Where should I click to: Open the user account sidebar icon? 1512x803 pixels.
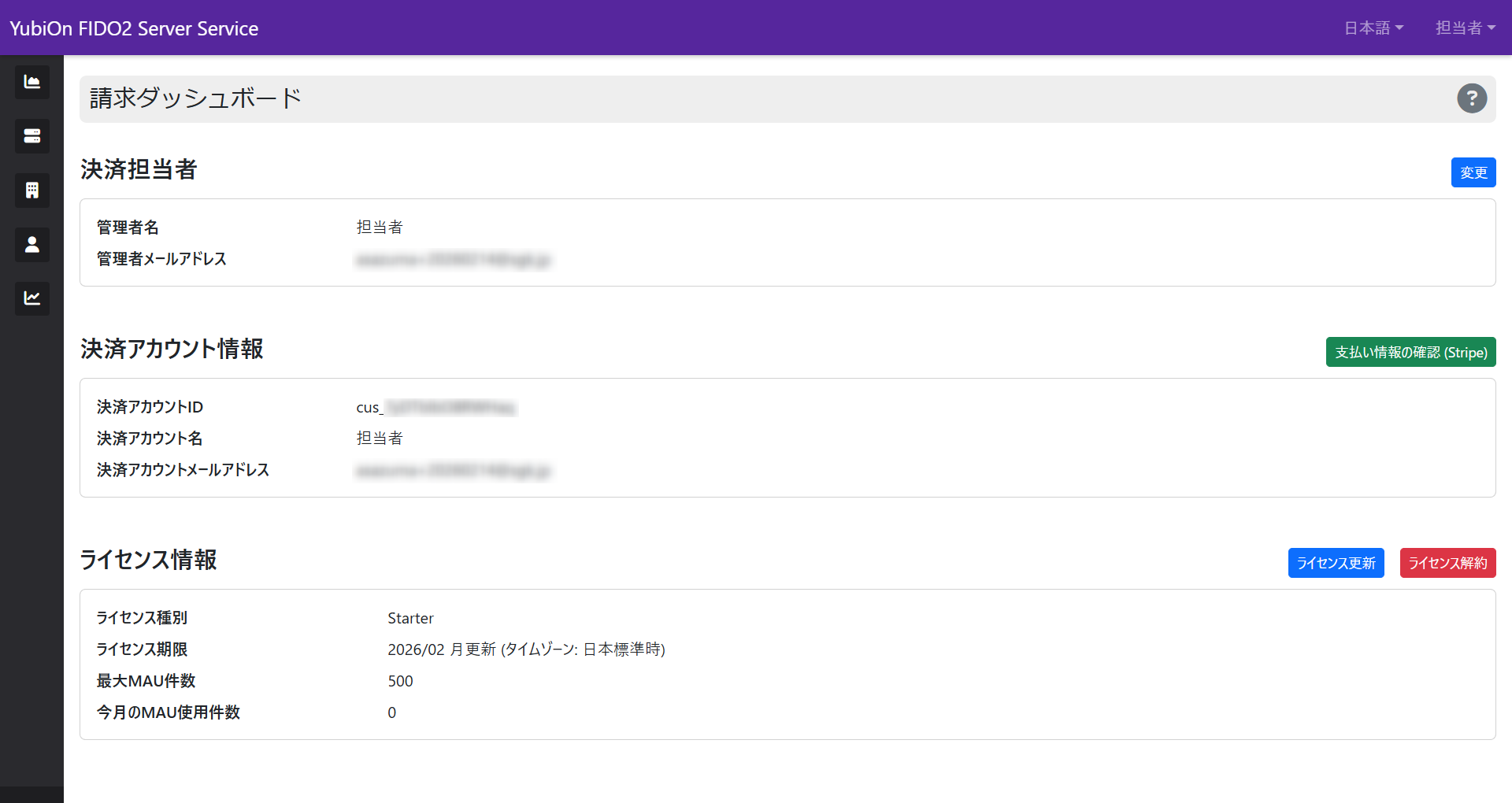point(31,244)
